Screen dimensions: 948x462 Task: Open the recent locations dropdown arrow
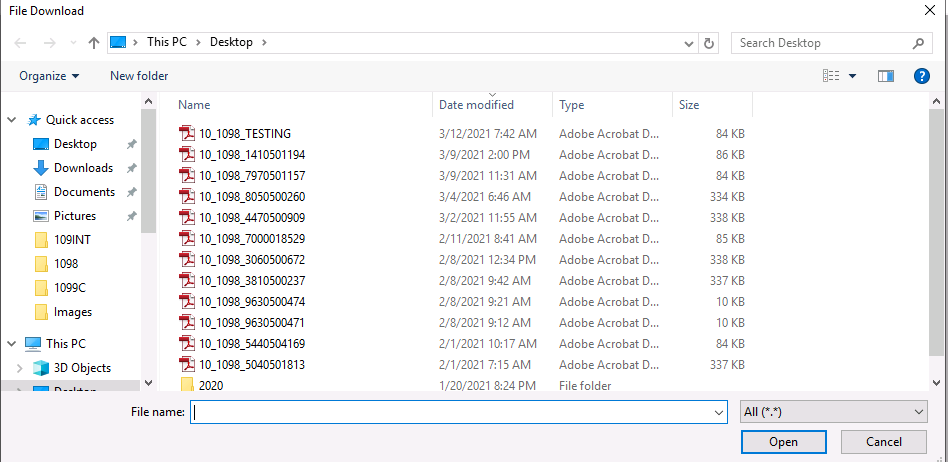[x=73, y=43]
